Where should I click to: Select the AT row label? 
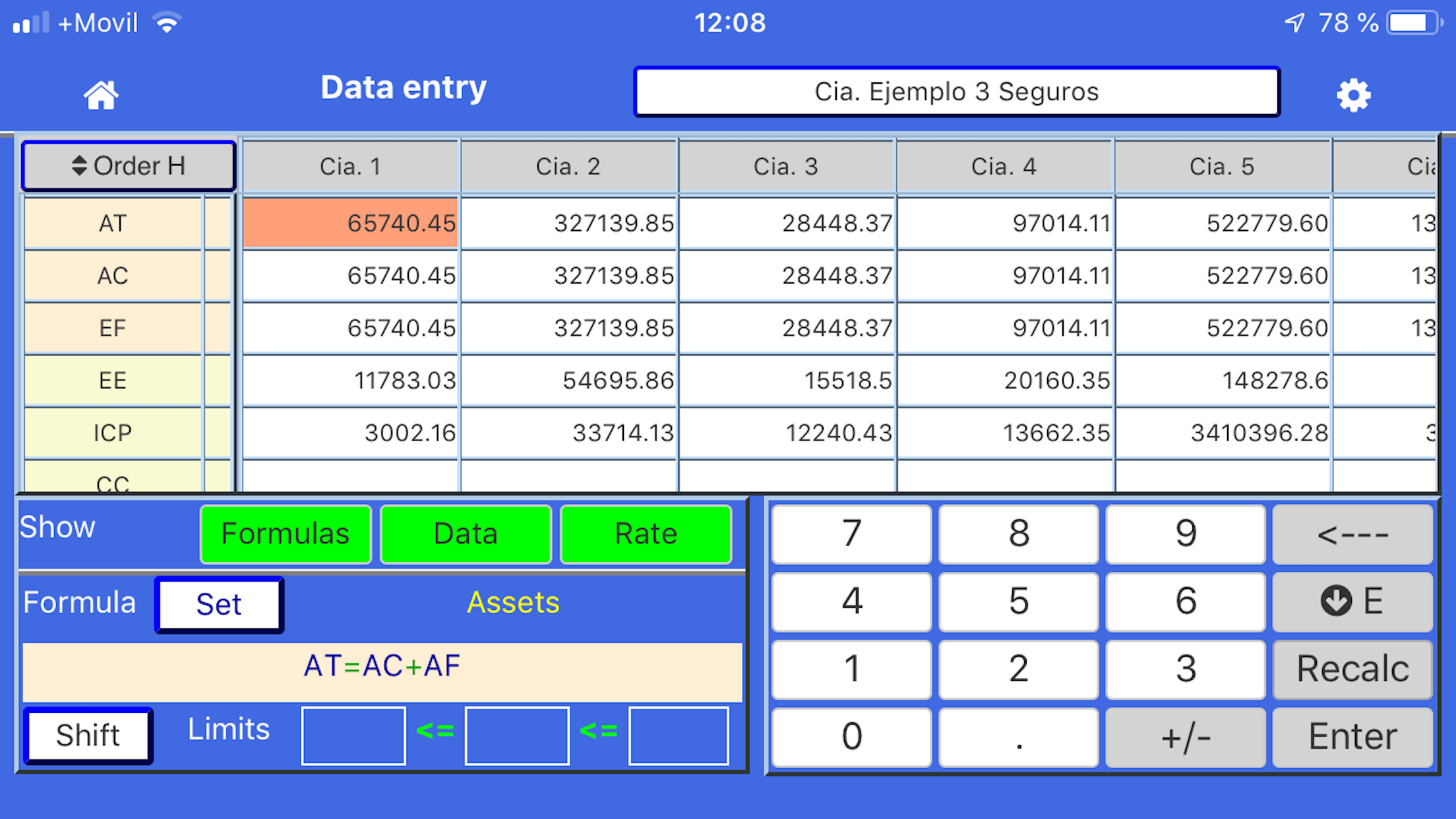tap(113, 224)
